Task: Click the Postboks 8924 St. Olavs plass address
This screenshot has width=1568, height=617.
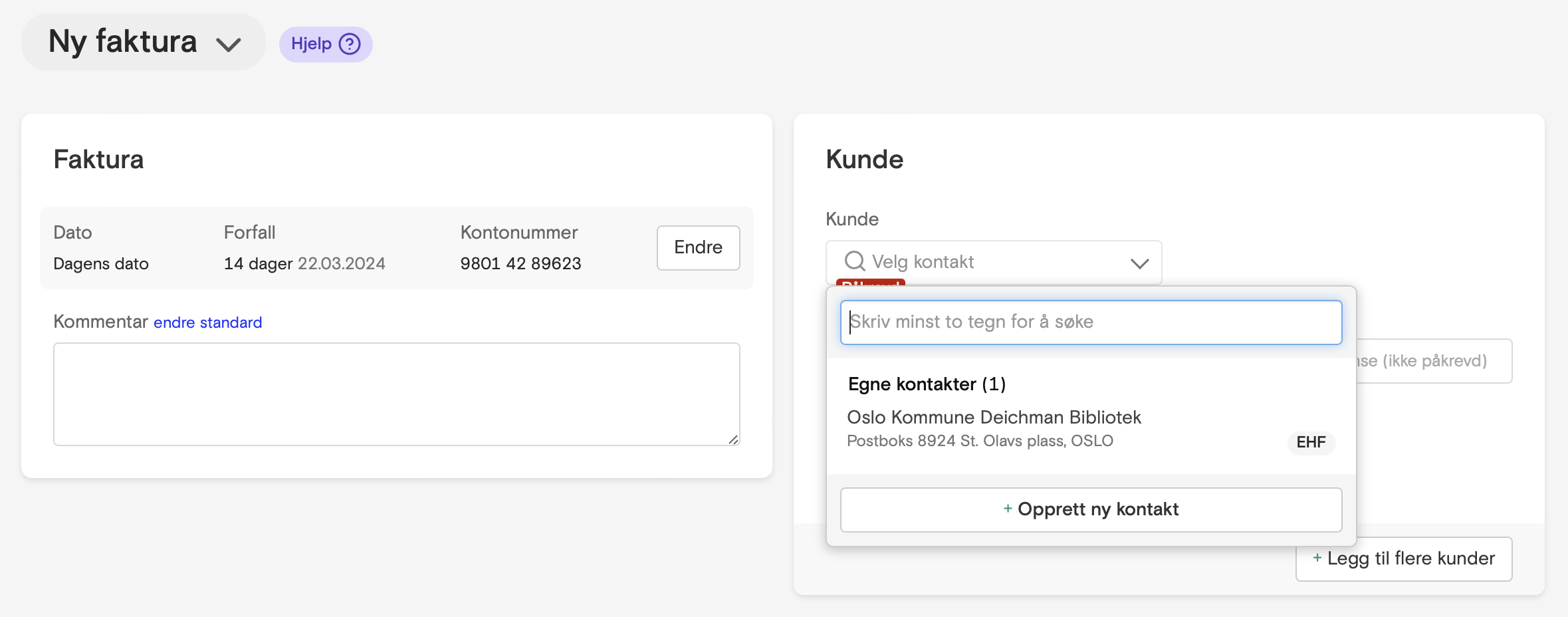Action: tap(980, 441)
